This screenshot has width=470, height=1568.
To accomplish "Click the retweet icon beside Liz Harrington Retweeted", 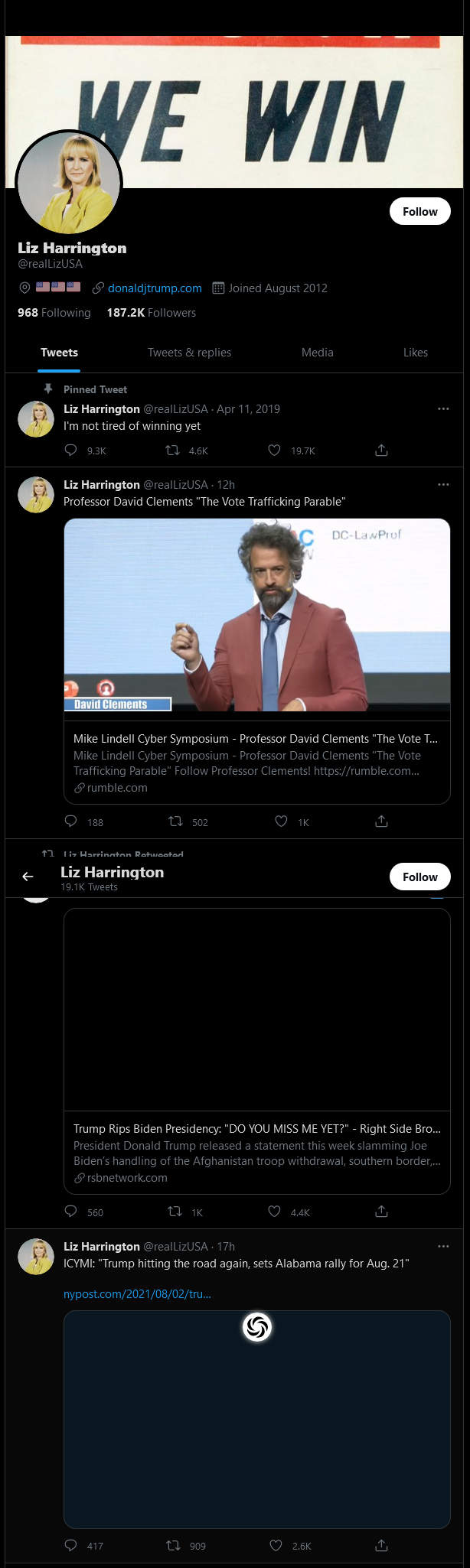I will [48, 854].
